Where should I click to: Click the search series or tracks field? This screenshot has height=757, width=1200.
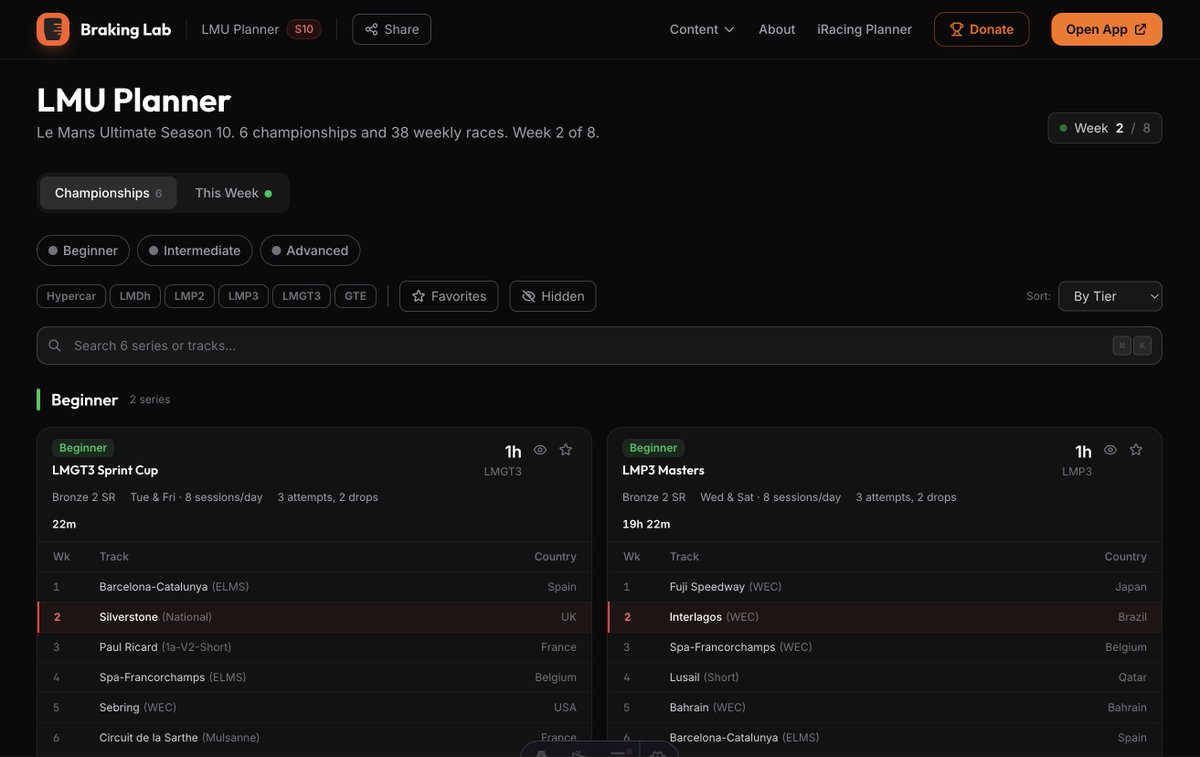(x=599, y=345)
